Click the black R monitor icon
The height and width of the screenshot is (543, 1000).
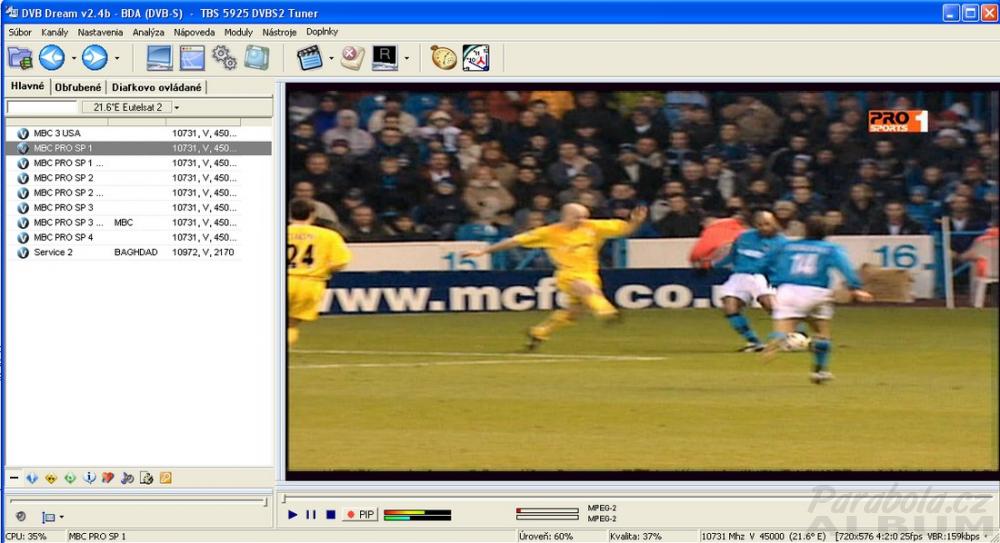pyautogui.click(x=385, y=58)
